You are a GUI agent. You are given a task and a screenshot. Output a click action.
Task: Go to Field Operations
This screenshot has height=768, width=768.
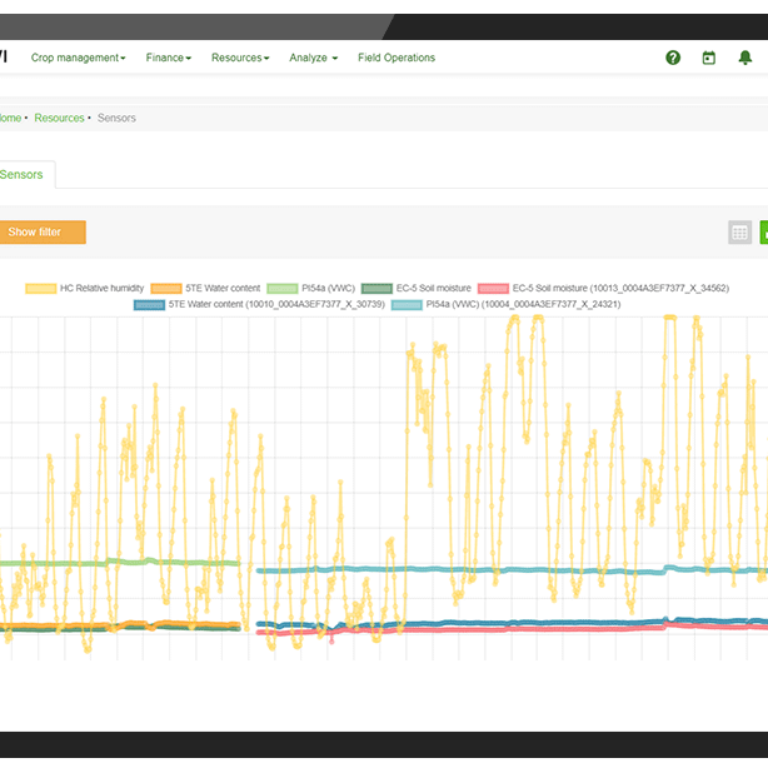[396, 58]
